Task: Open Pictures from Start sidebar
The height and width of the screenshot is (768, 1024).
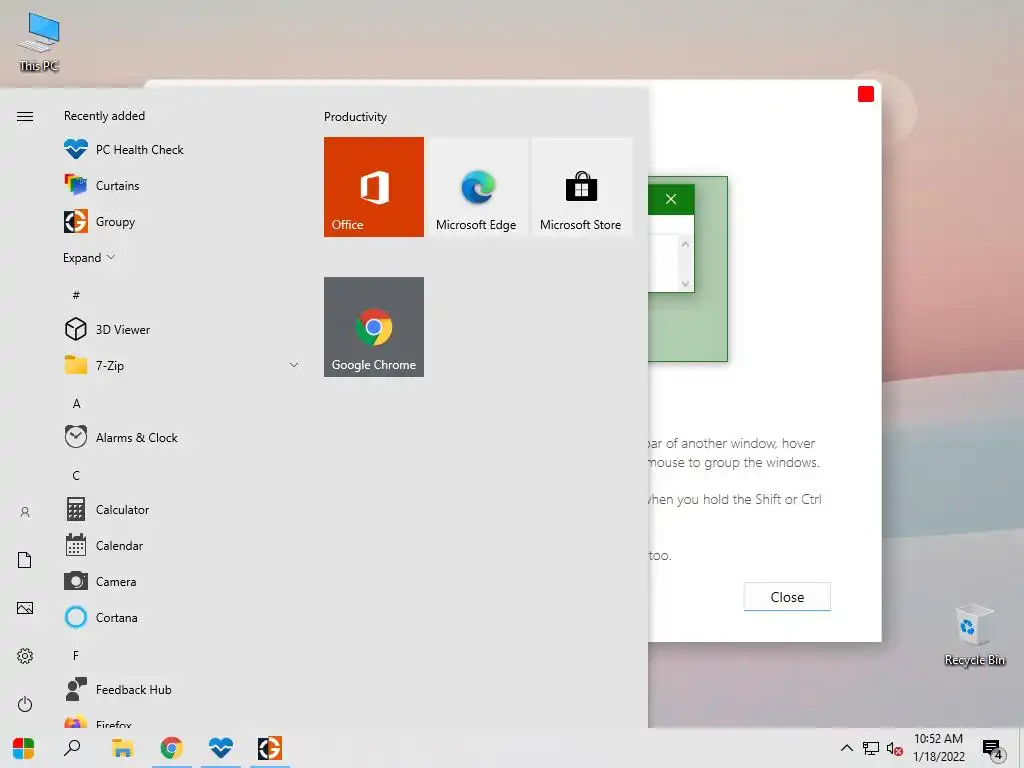Action: pos(25,608)
